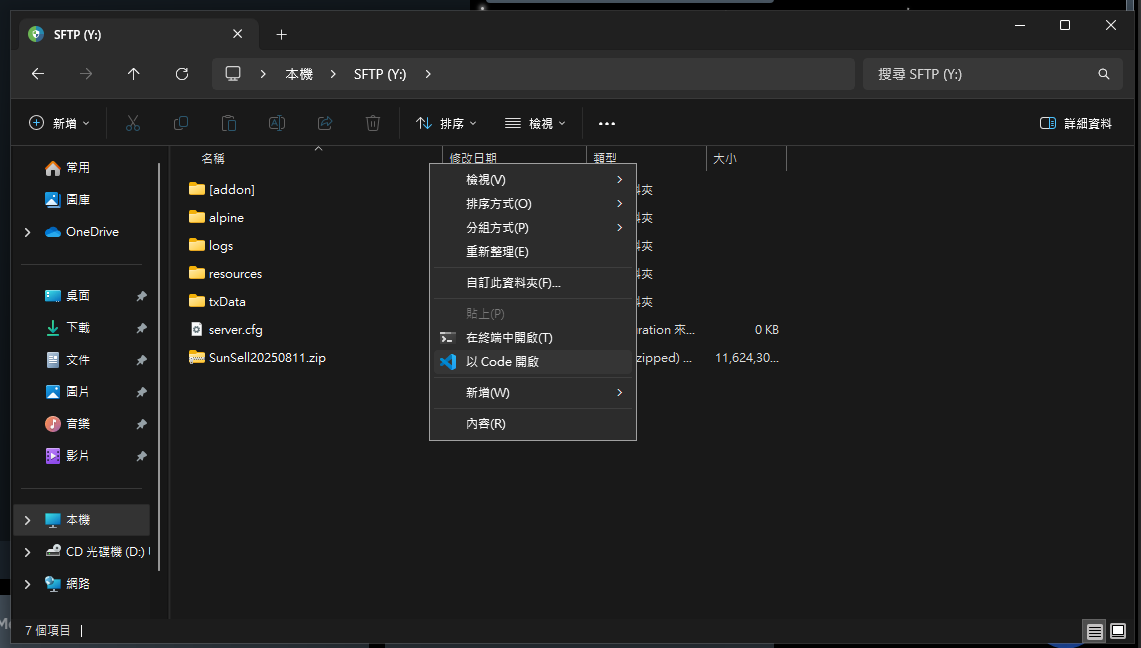Choose 以 Code 開啟 from context menu

(x=502, y=362)
